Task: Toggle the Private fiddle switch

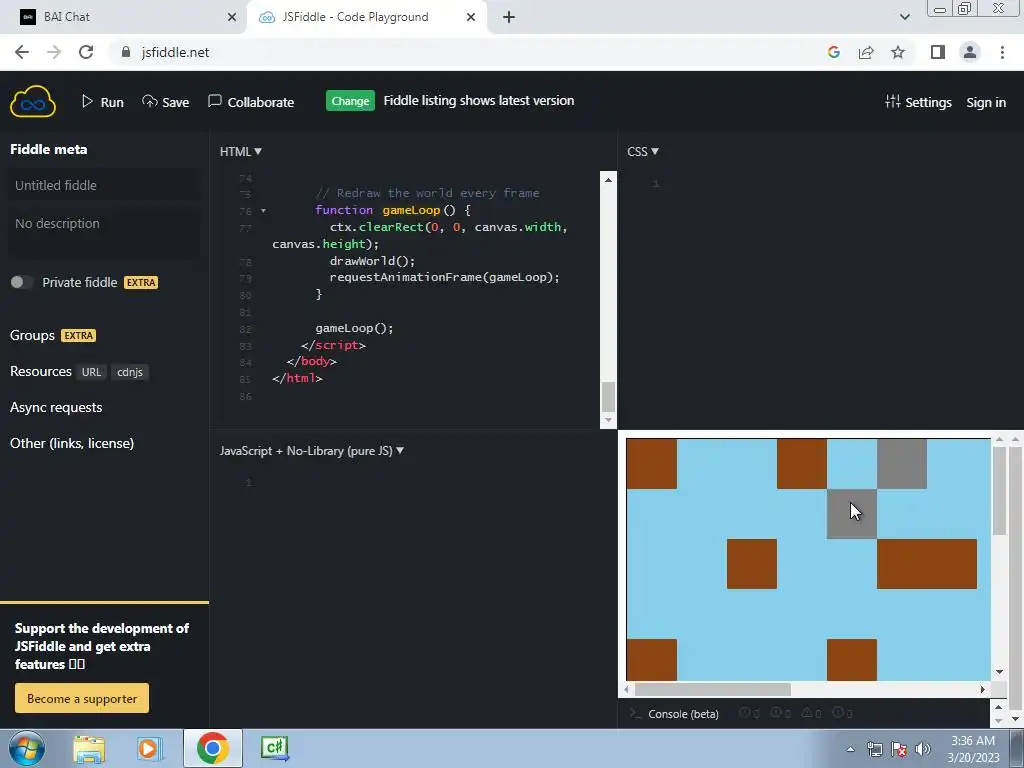Action: tap(21, 282)
